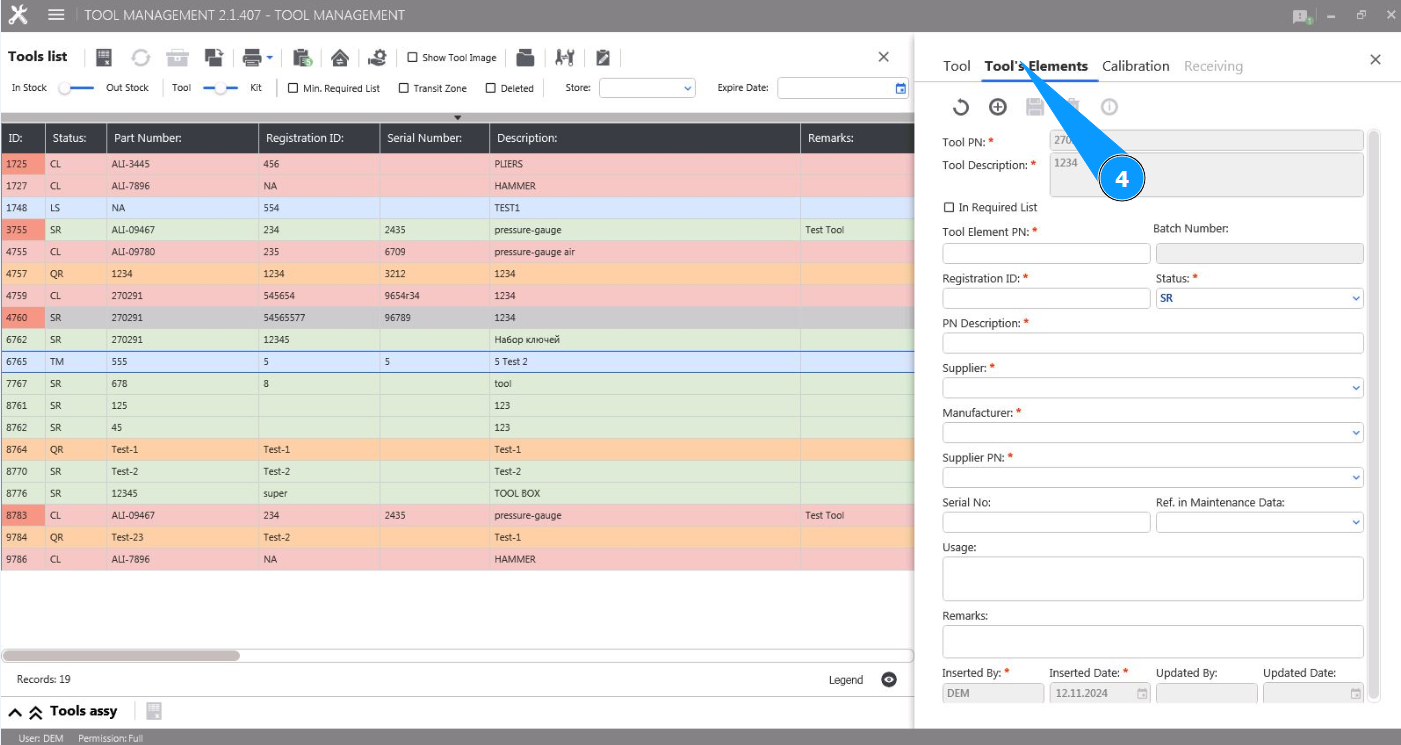Click the clipboard edit icon in toolbar
The height and width of the screenshot is (745, 1401).
(x=603, y=57)
